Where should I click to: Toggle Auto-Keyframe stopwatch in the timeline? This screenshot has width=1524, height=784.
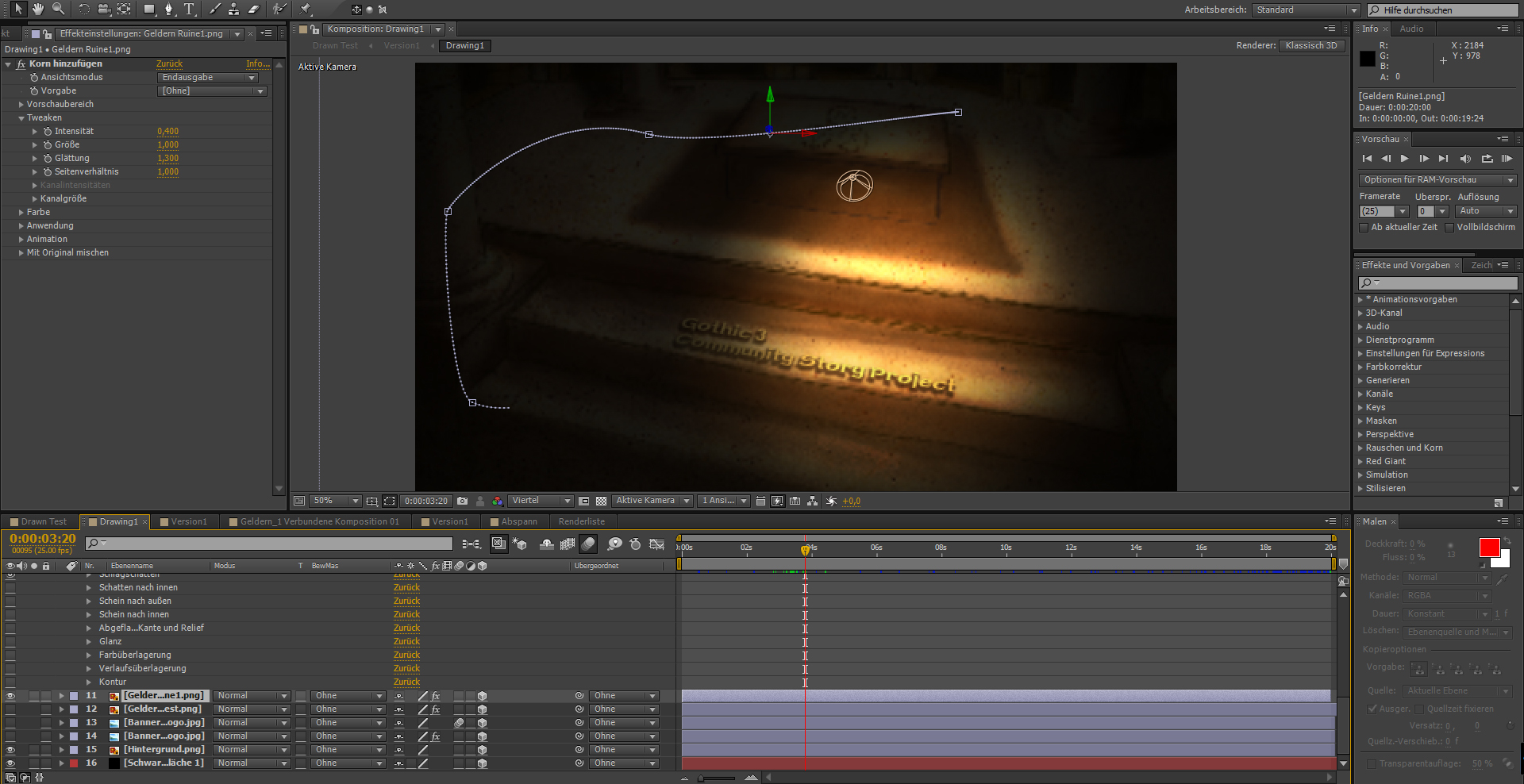tap(635, 544)
